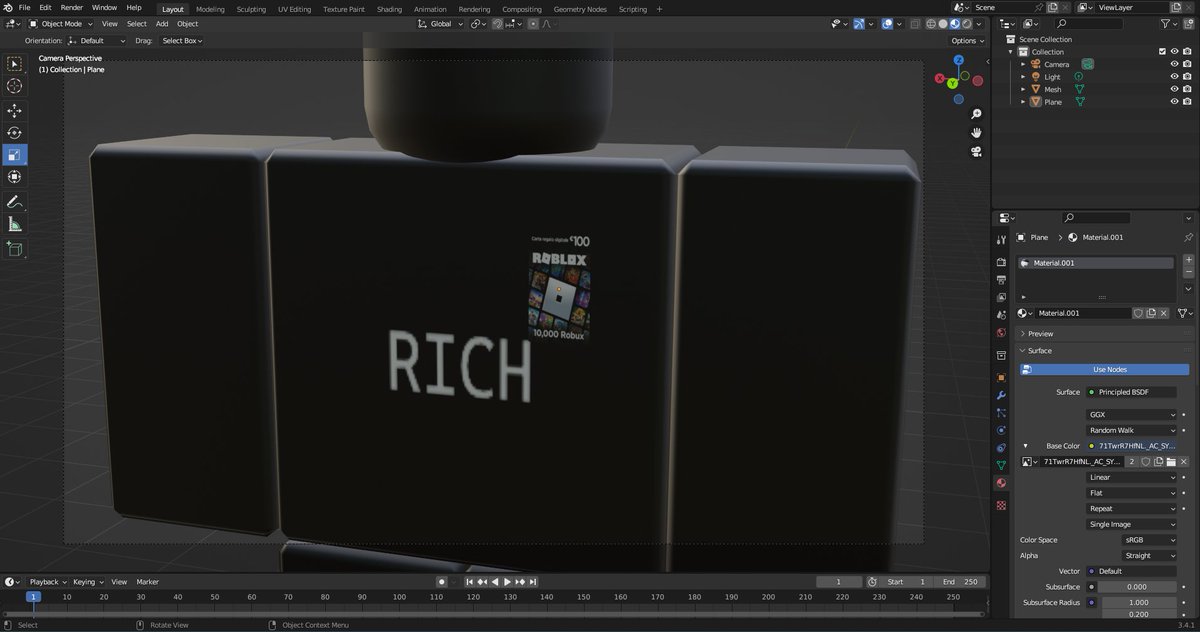This screenshot has width=1200, height=632.
Task: Click the Add material slot plus button
Action: (x=1188, y=259)
